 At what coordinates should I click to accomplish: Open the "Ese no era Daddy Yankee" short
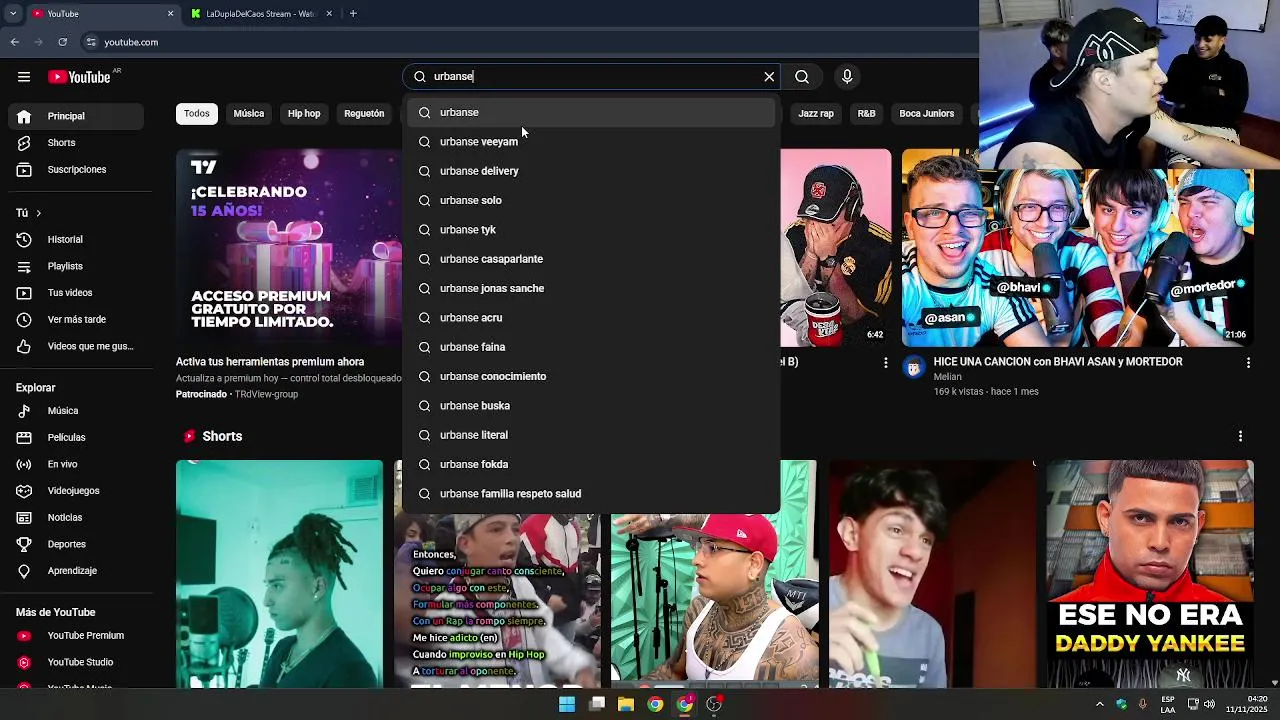pos(1150,574)
